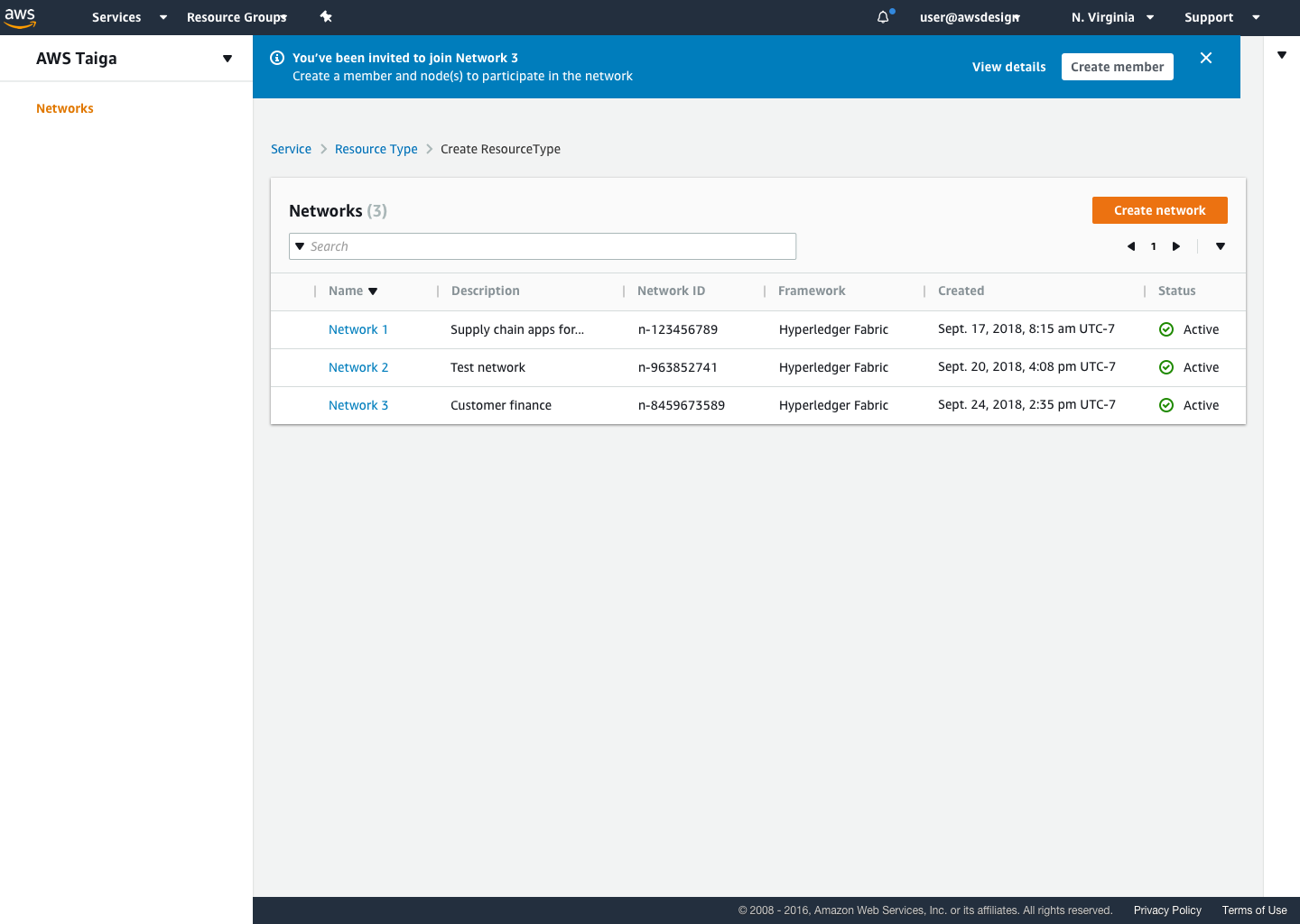Click Active status icon for Network 3

(x=1166, y=405)
